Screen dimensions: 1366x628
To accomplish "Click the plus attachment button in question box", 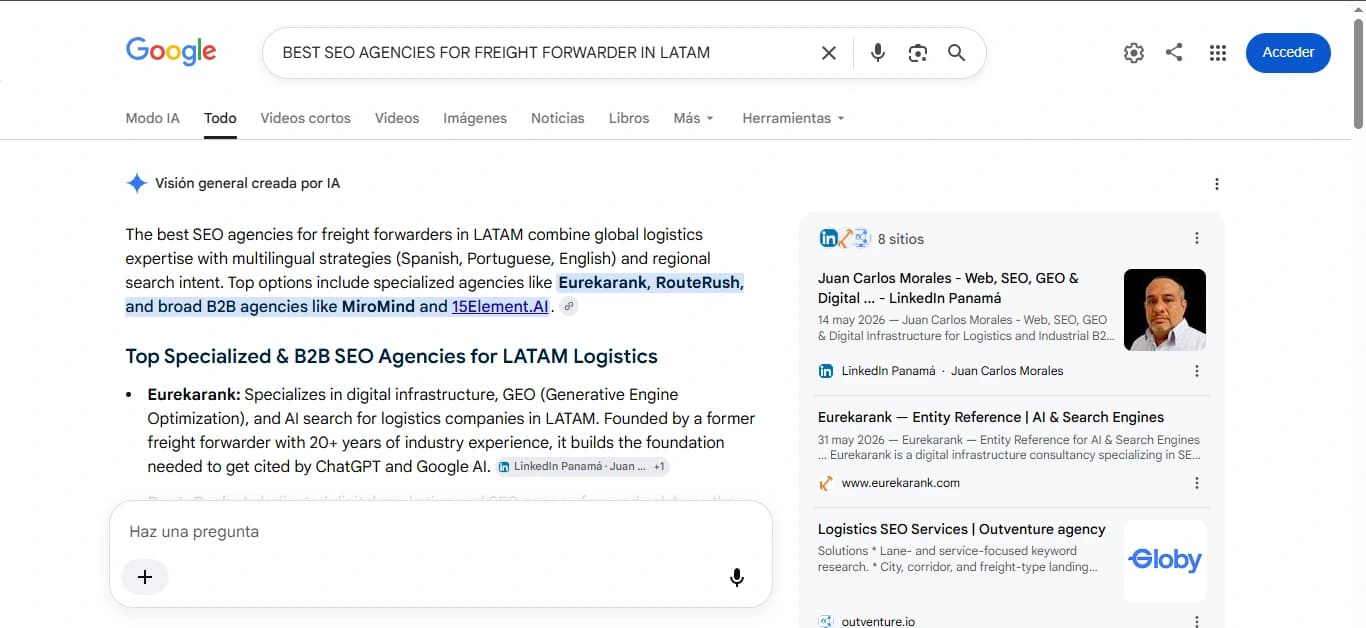I will pyautogui.click(x=145, y=577).
